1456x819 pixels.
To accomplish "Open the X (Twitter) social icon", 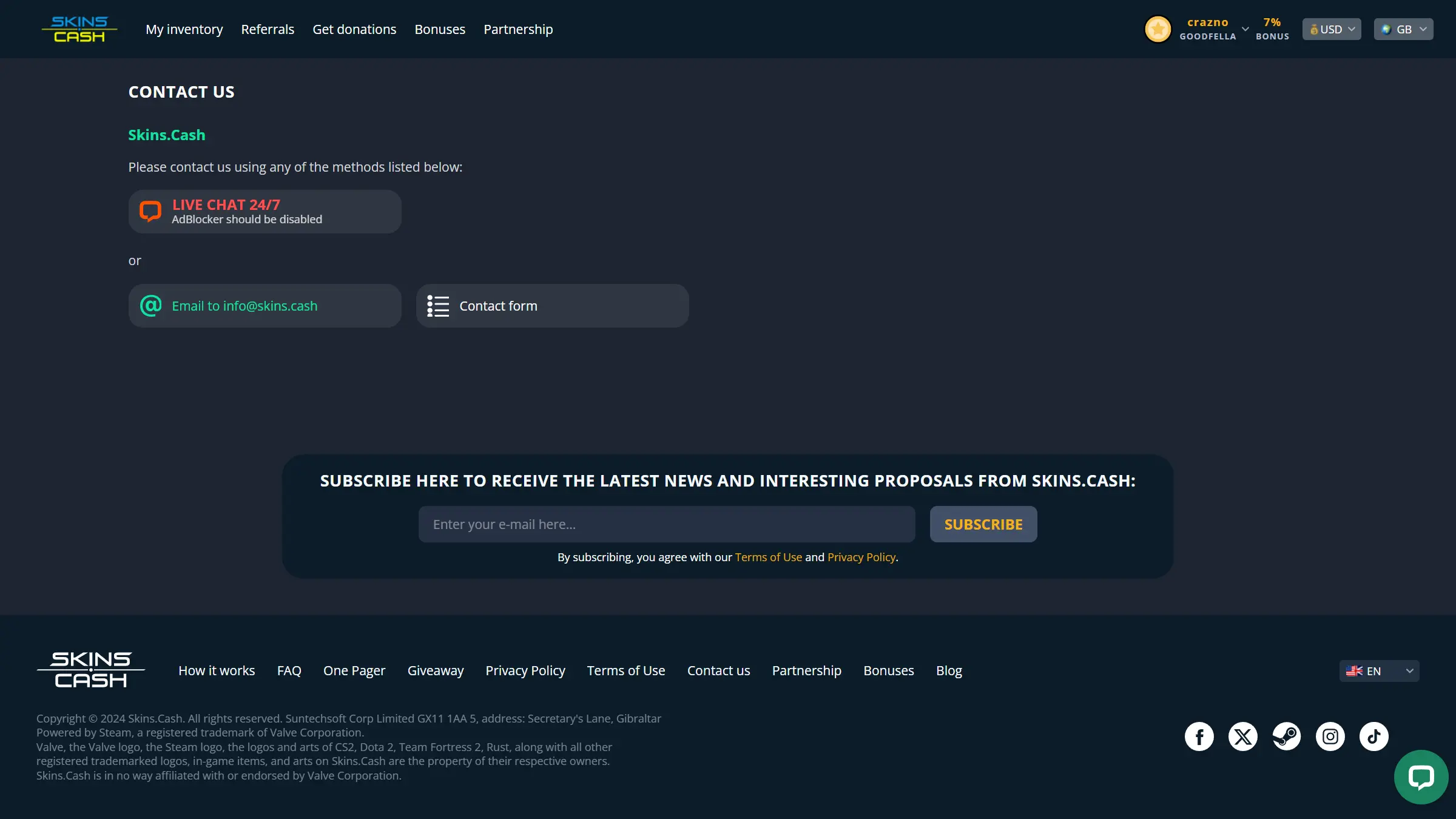I will 1243,736.
